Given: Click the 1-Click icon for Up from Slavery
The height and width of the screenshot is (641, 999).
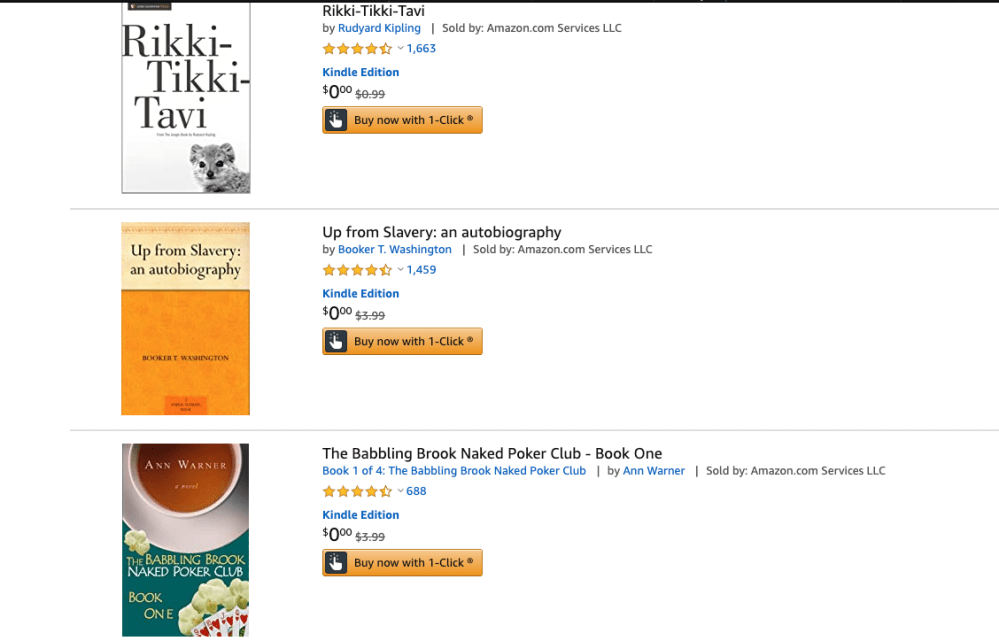Looking at the screenshot, I should coord(335,341).
